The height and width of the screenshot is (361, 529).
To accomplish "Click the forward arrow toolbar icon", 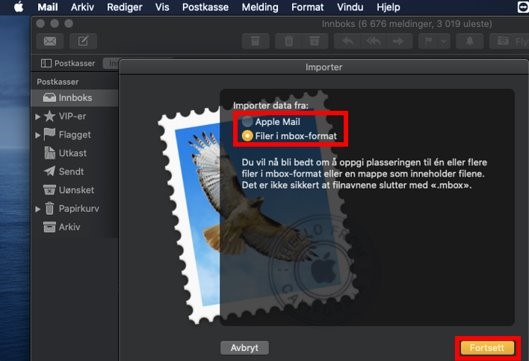I will click(398, 41).
